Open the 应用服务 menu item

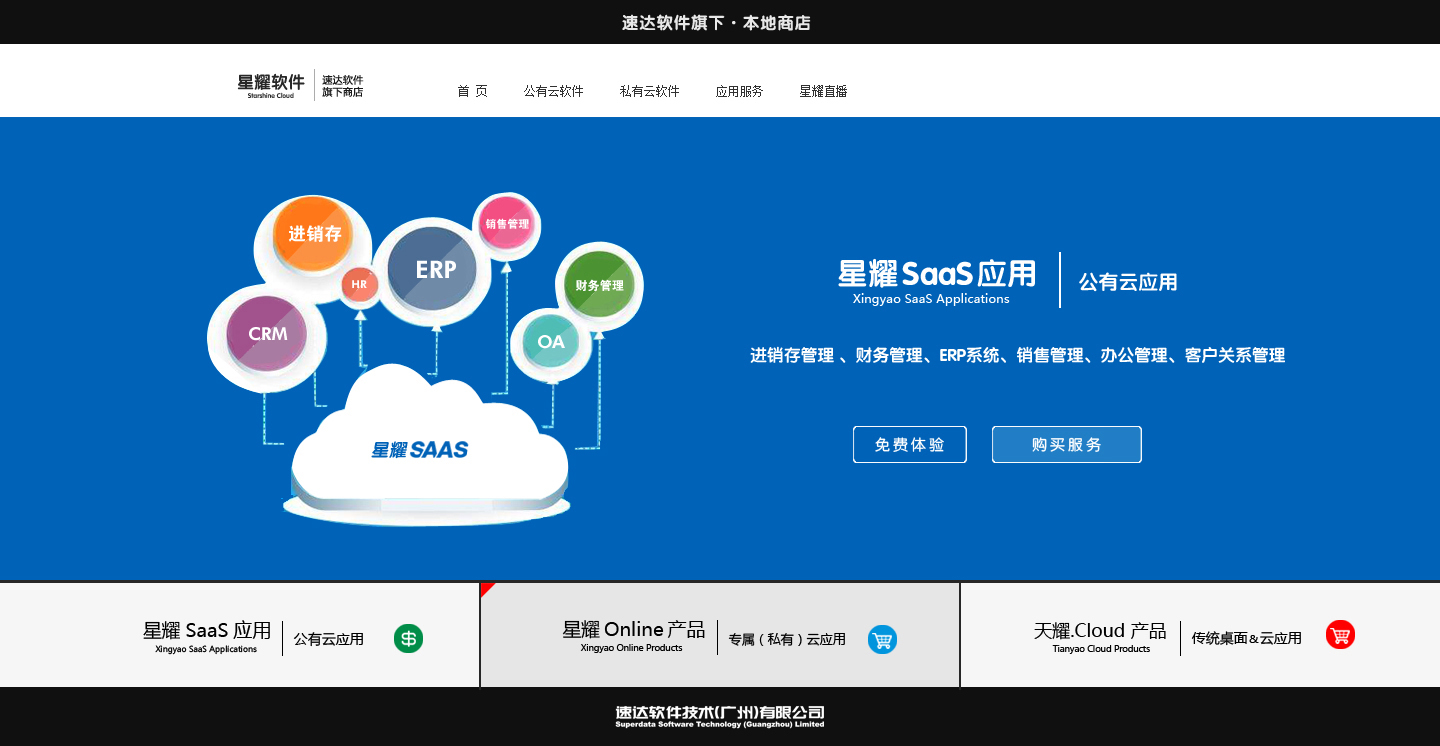[739, 91]
